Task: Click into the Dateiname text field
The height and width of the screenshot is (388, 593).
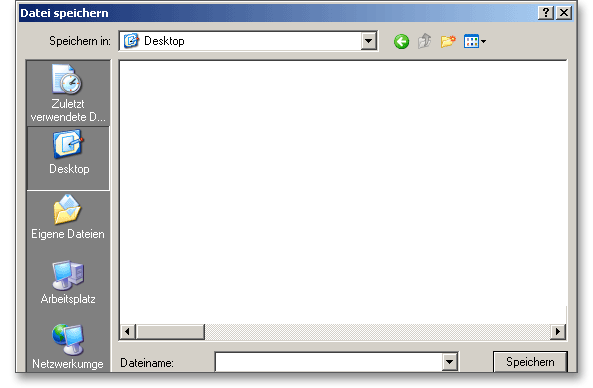Action: [329, 362]
